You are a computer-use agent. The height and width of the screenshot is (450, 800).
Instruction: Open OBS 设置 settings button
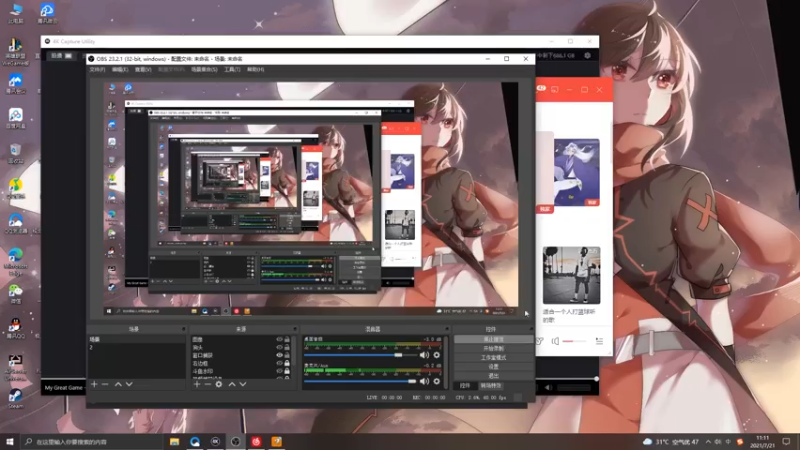click(493, 367)
